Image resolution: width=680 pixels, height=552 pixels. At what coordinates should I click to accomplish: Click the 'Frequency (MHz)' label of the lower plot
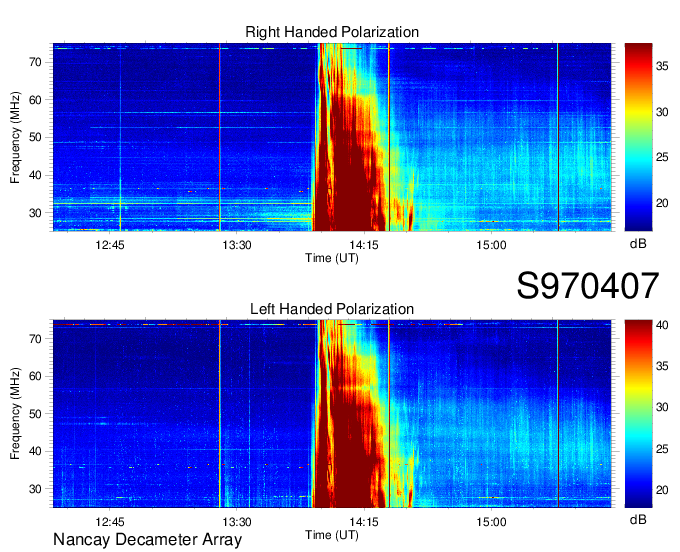tap(15, 414)
